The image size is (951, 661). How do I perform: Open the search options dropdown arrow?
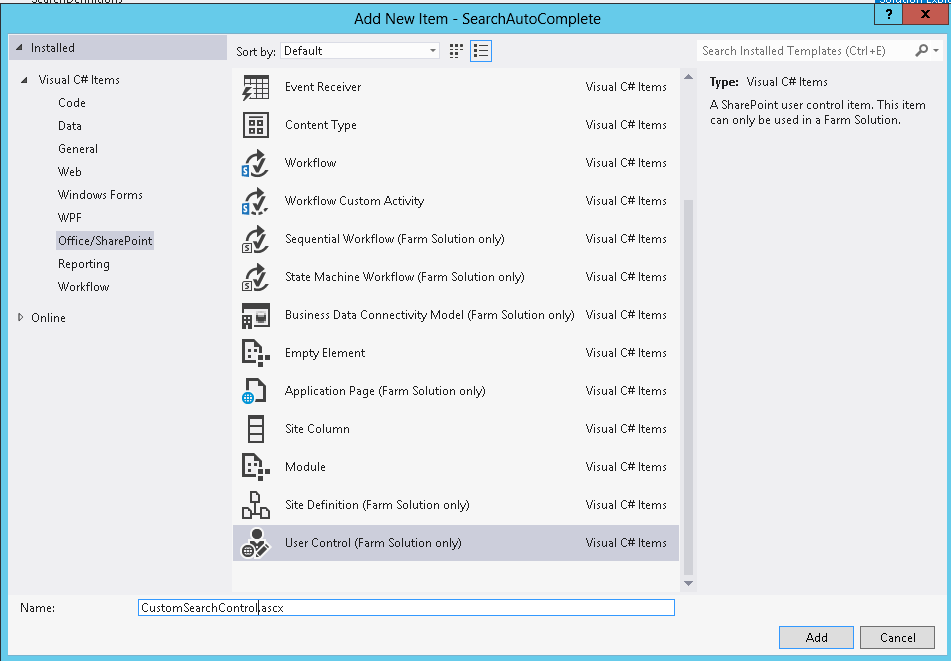pyautogui.click(x=936, y=51)
